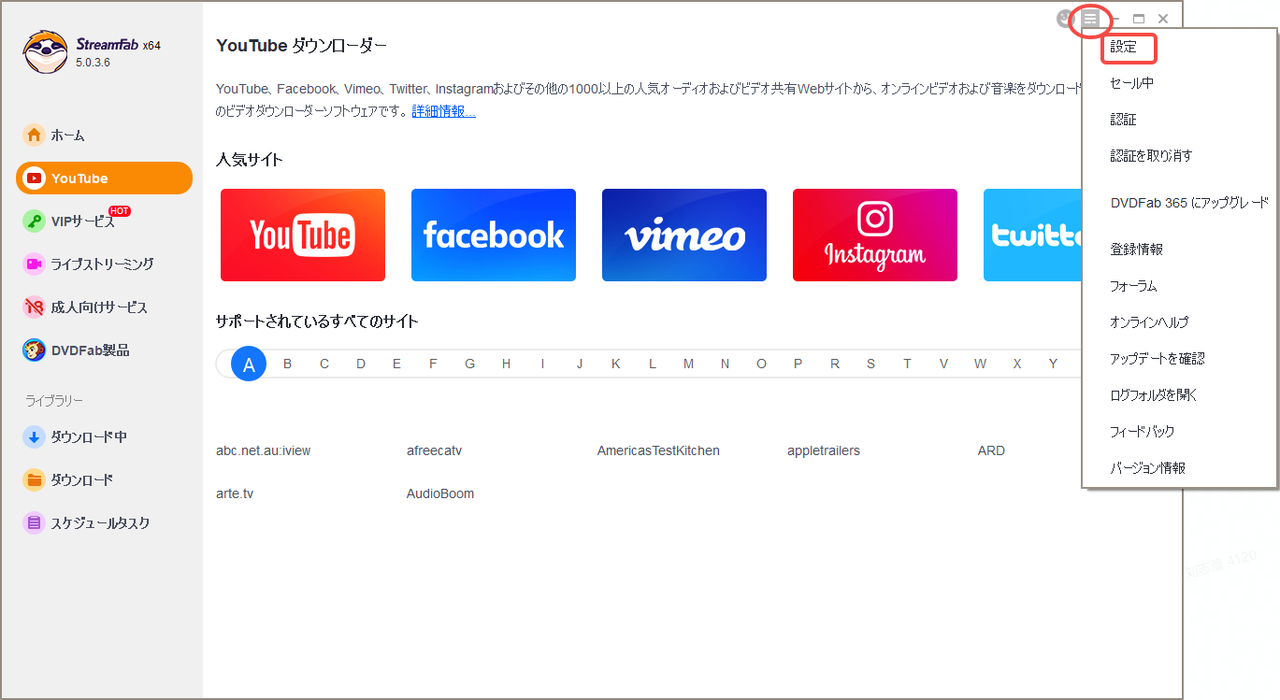Show ダウンロード中 library list
The height and width of the screenshot is (700, 1280).
click(x=89, y=437)
